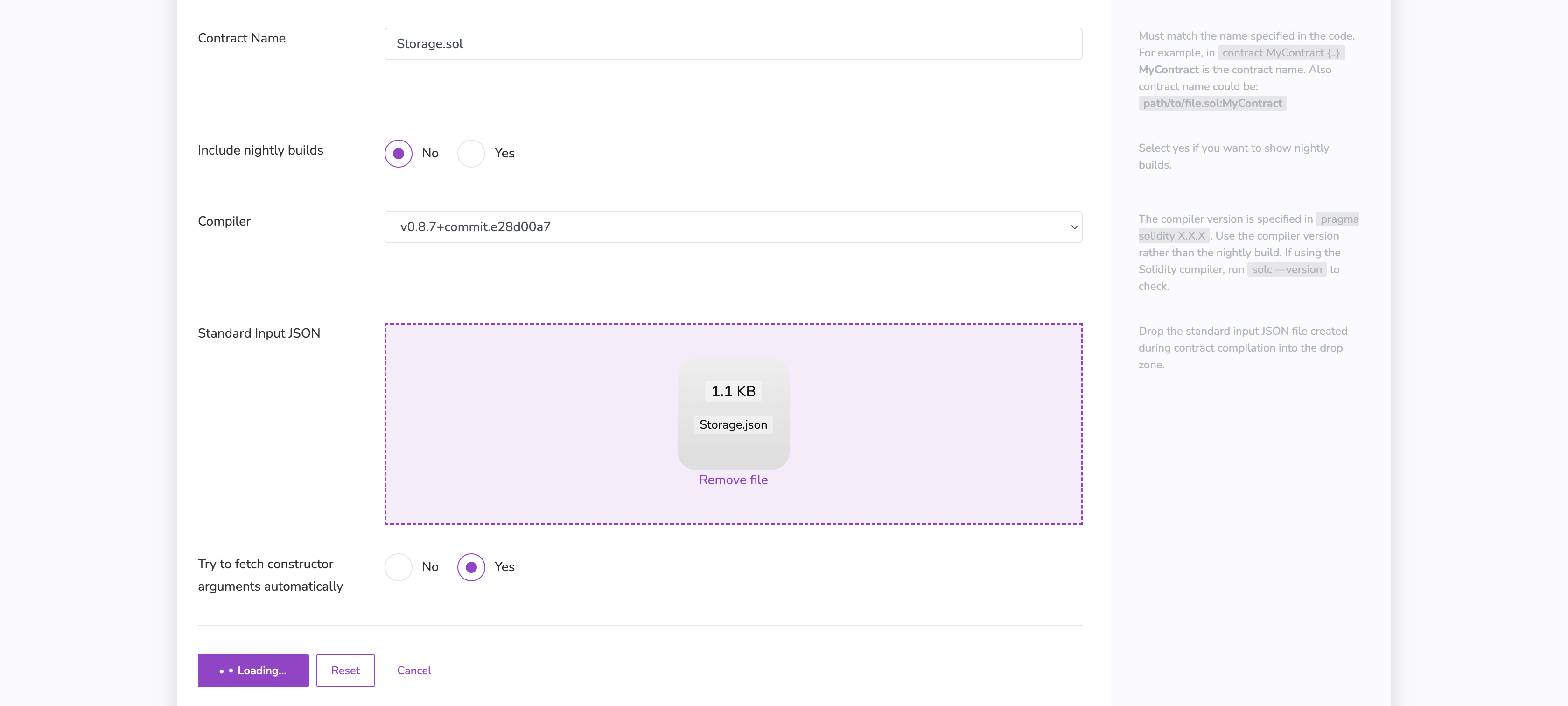Click the 'contract MyContract {..}' code example

(1281, 53)
